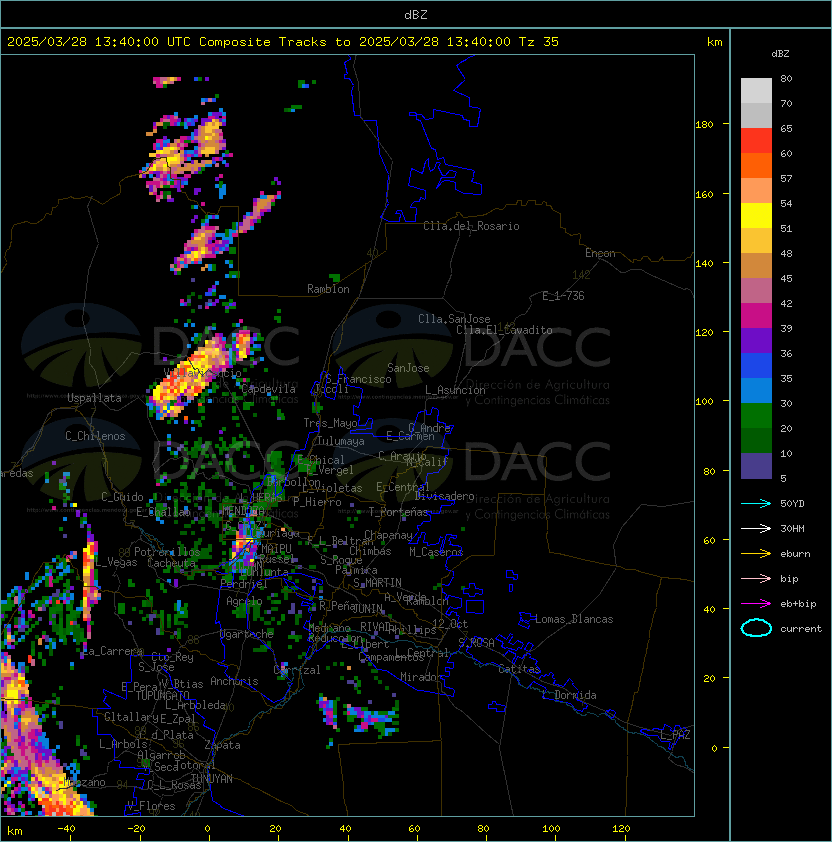Click the L_Dormida map label

click(x=569, y=695)
